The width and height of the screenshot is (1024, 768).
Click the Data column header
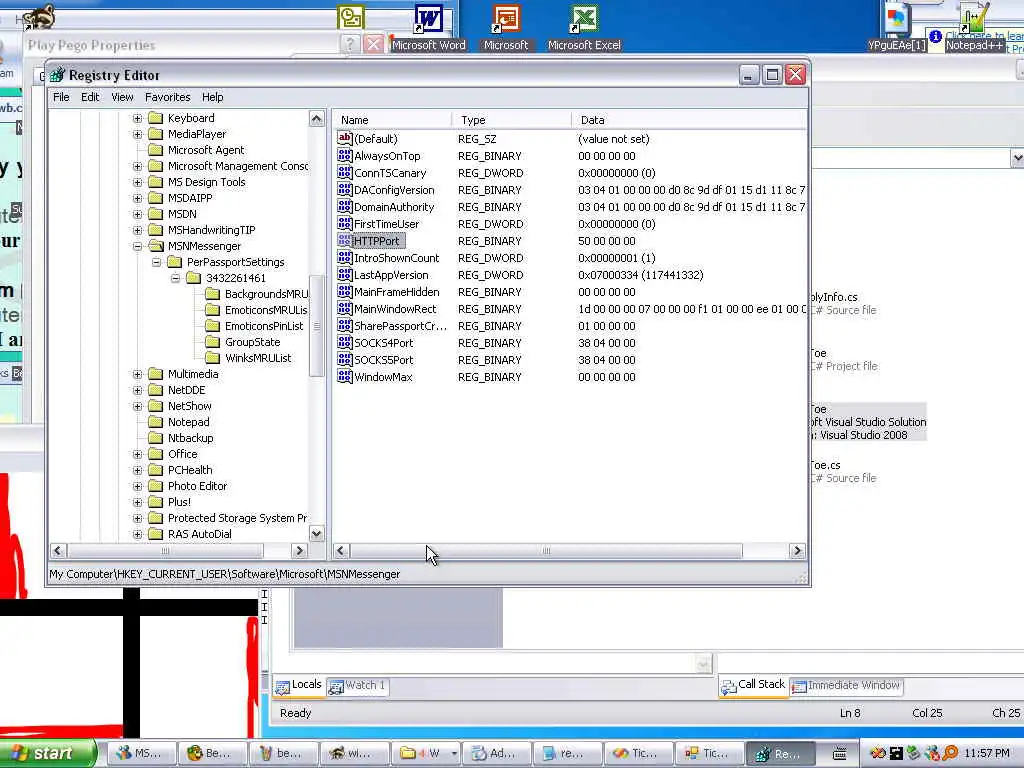(689, 120)
